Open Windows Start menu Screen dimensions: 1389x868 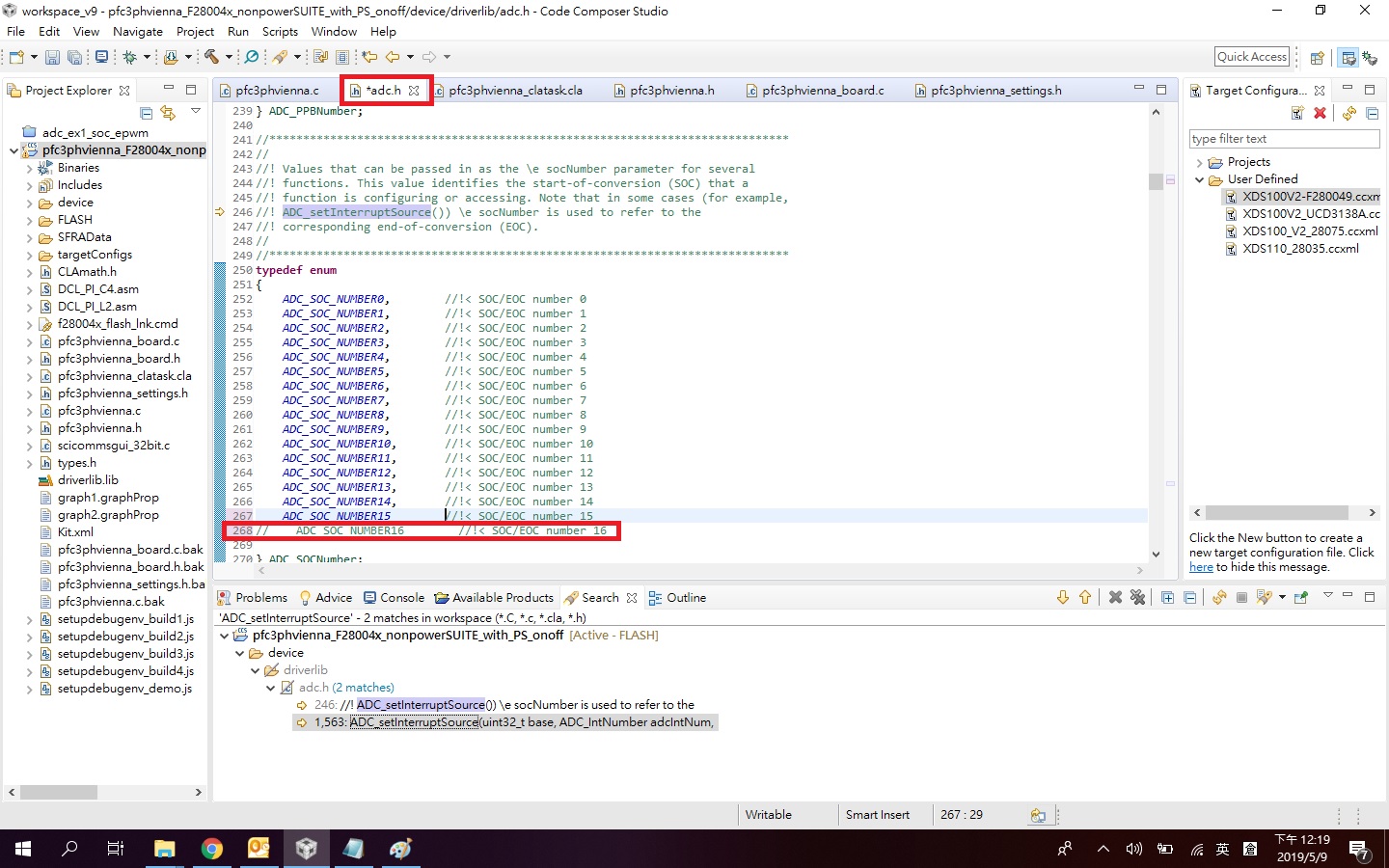pyautogui.click(x=23, y=849)
